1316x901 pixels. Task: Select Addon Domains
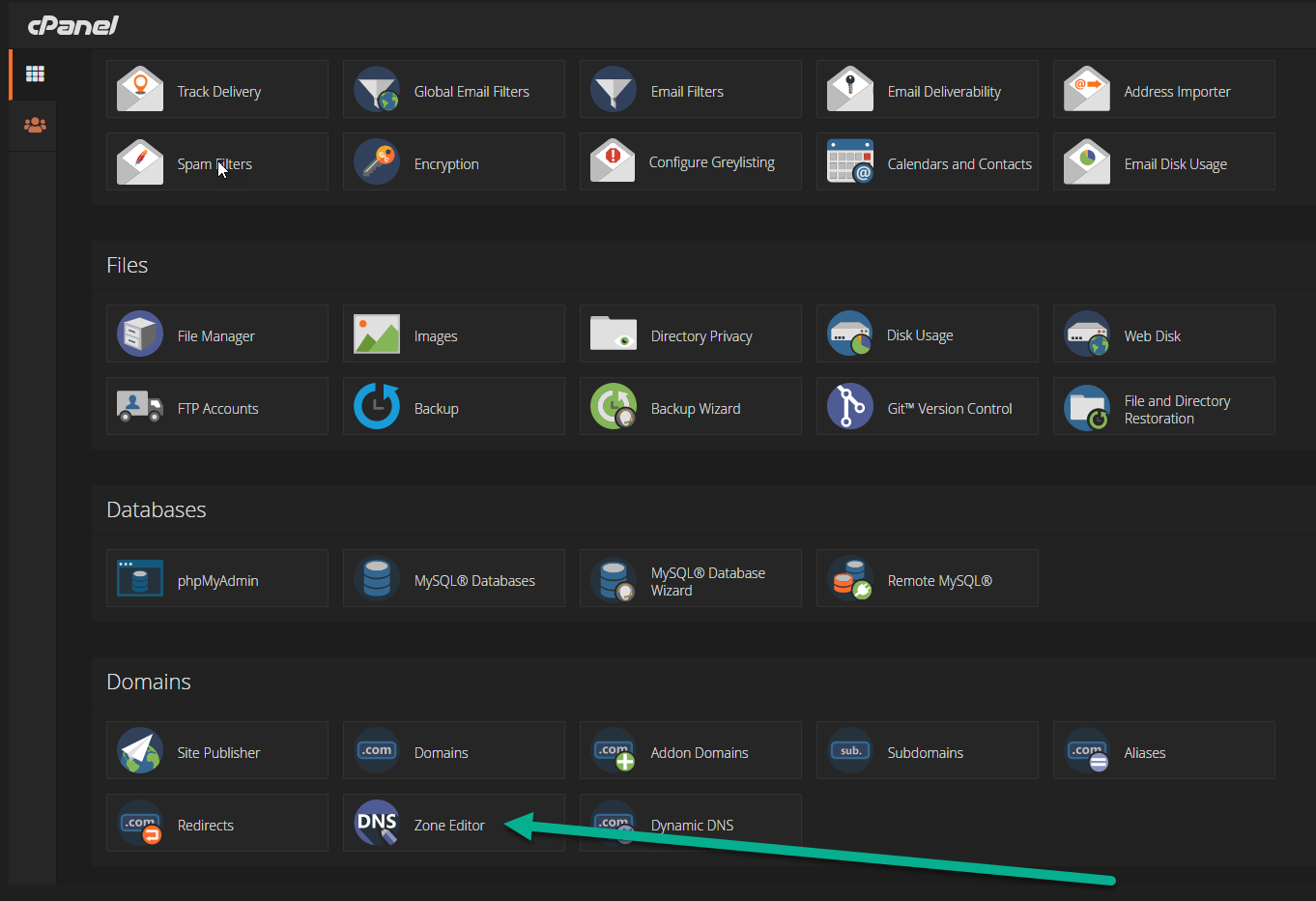pos(699,753)
